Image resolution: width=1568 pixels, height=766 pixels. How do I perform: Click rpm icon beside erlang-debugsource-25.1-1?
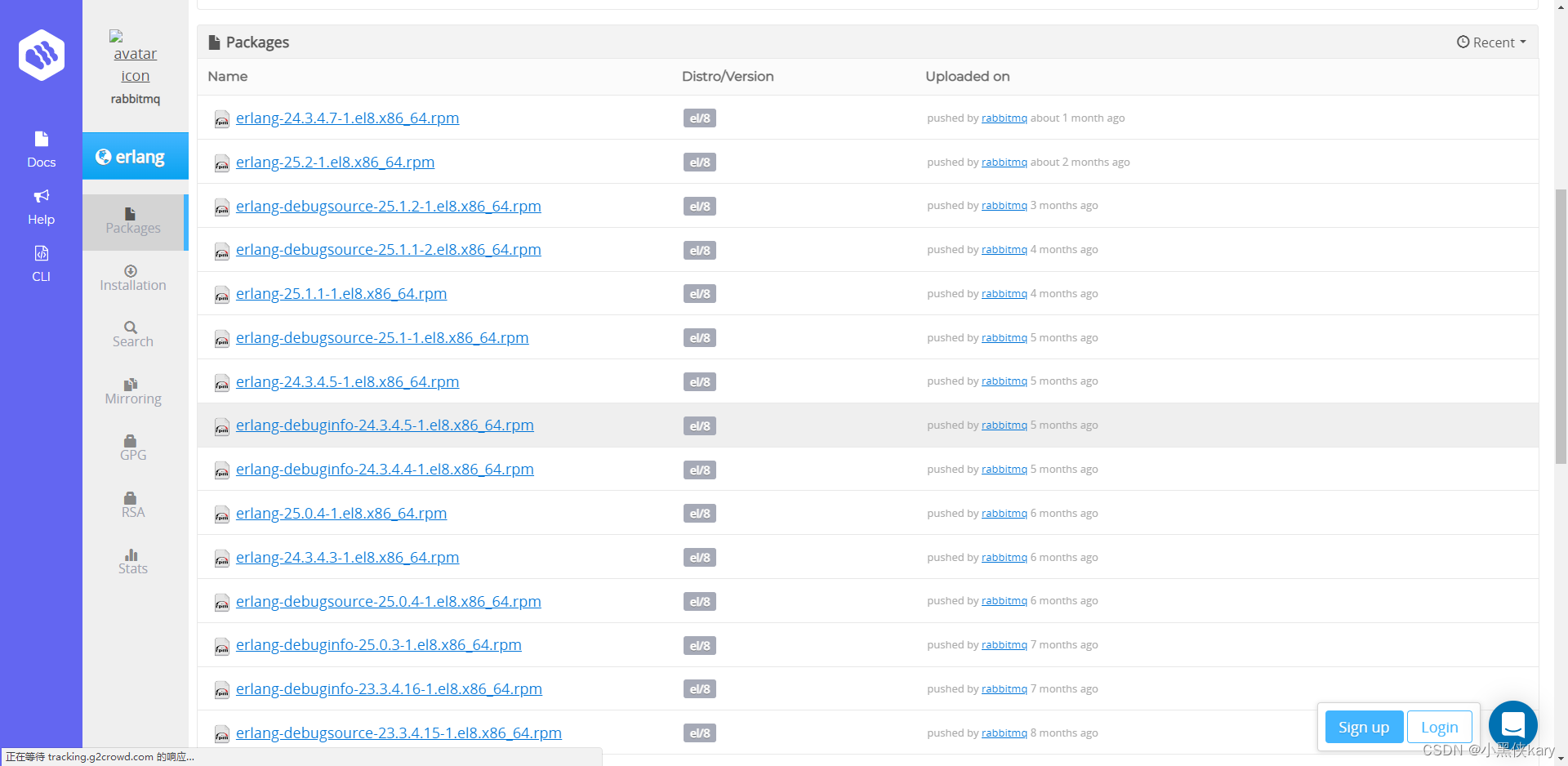[222, 339]
